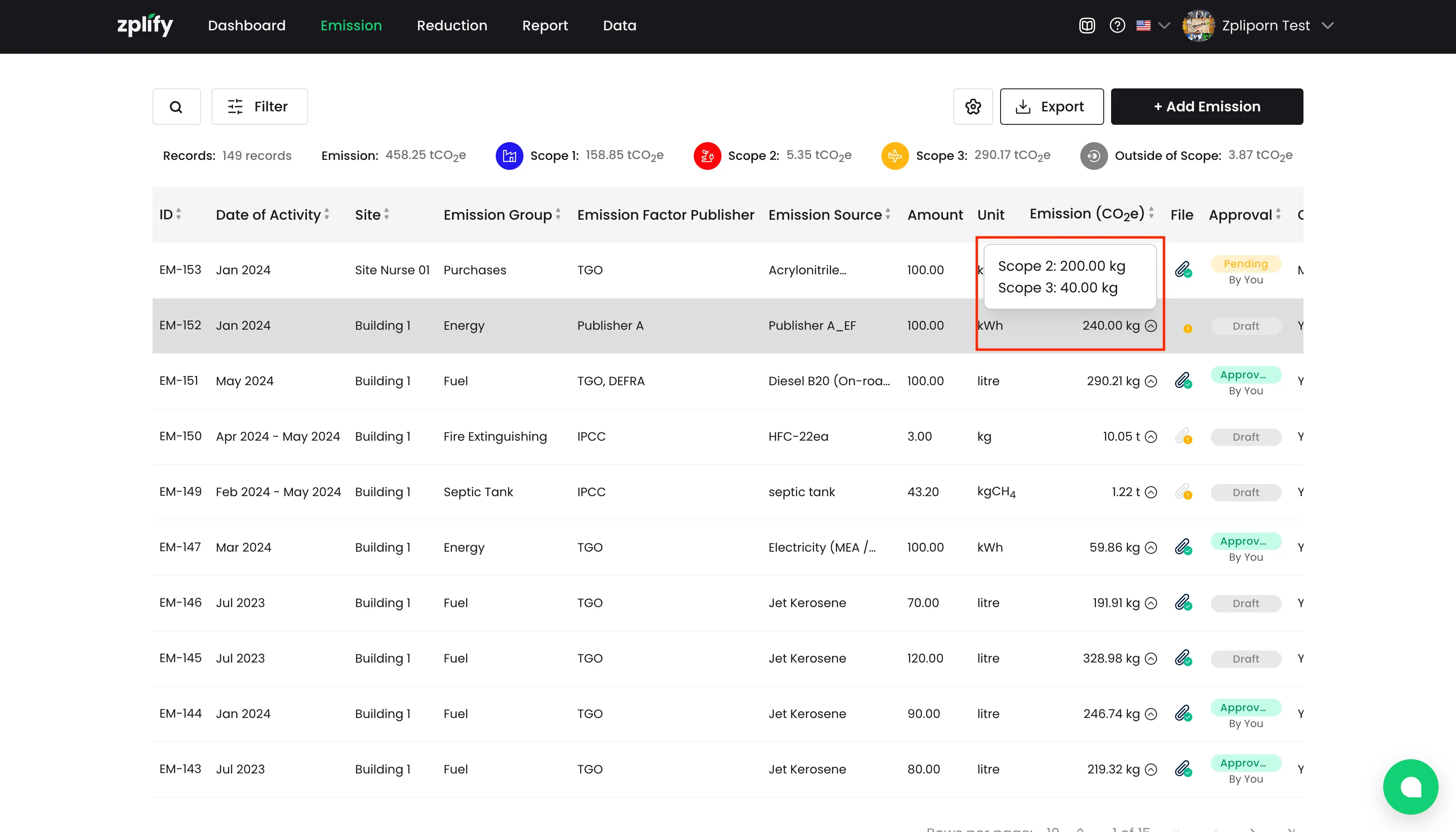Open the Dashboard menu item
Image resolution: width=1456 pixels, height=832 pixels.
pyautogui.click(x=246, y=26)
